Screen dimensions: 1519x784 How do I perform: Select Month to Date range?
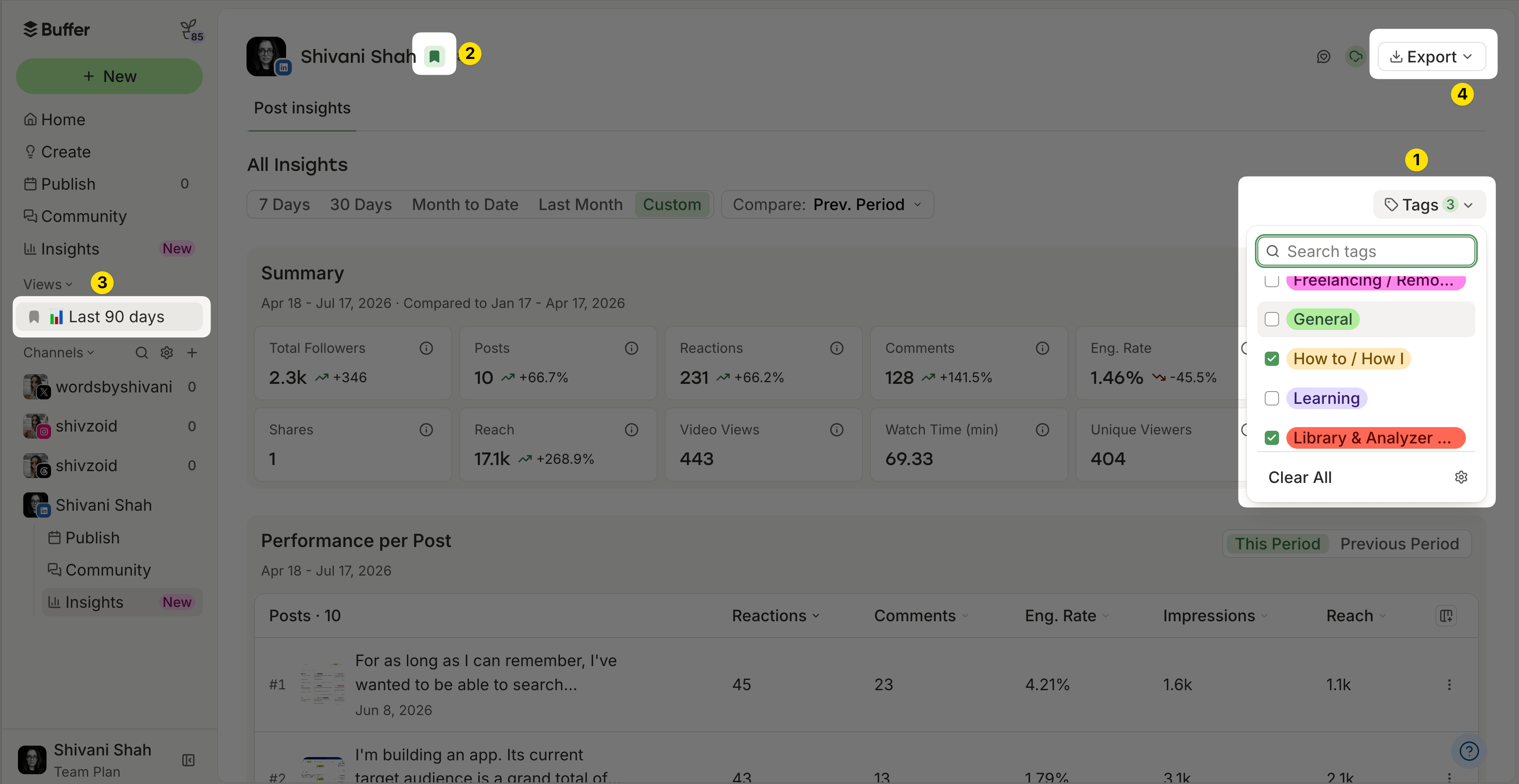tap(465, 204)
